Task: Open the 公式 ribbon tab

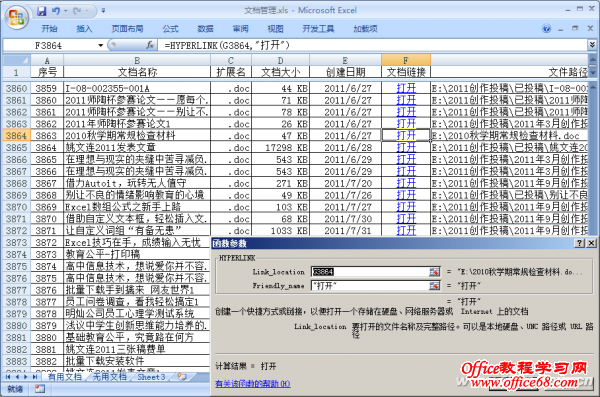Action: pos(170,29)
